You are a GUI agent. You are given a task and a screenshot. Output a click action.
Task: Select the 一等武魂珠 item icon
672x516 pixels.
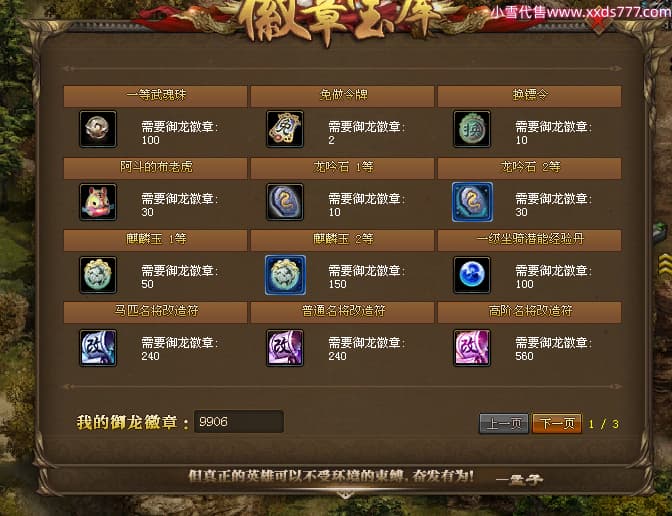pos(98,129)
